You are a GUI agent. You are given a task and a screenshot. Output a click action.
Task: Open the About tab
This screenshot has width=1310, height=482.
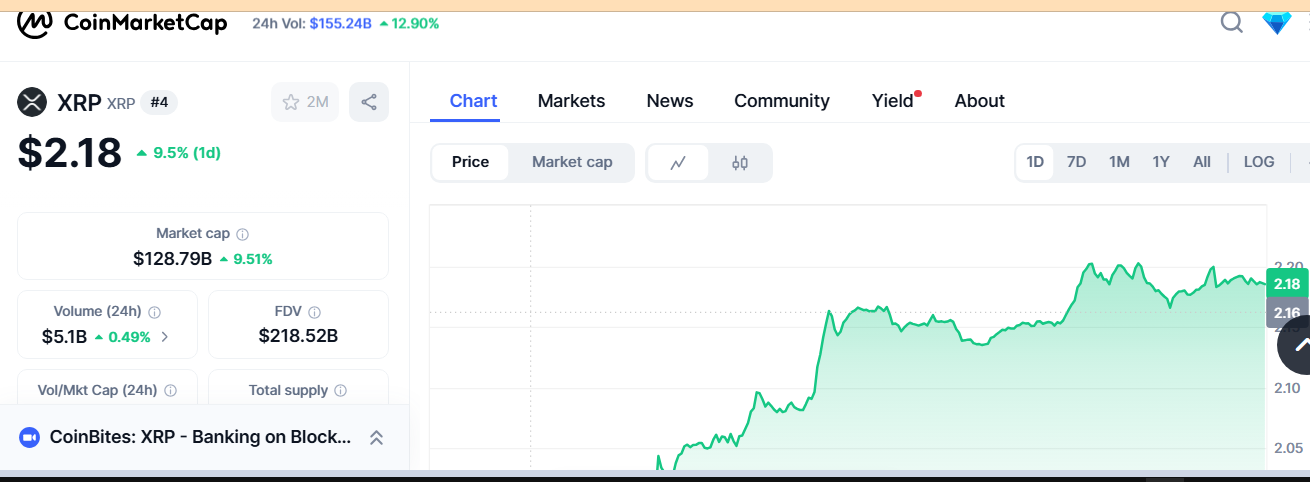[980, 101]
